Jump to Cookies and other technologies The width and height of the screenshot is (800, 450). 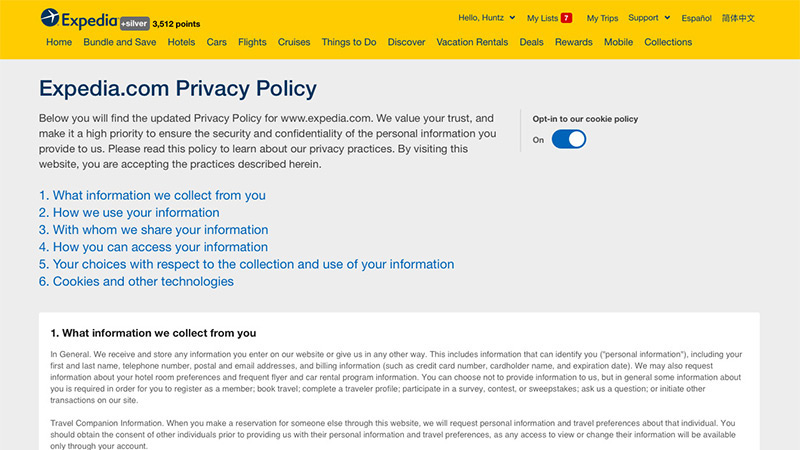pyautogui.click(x=136, y=282)
